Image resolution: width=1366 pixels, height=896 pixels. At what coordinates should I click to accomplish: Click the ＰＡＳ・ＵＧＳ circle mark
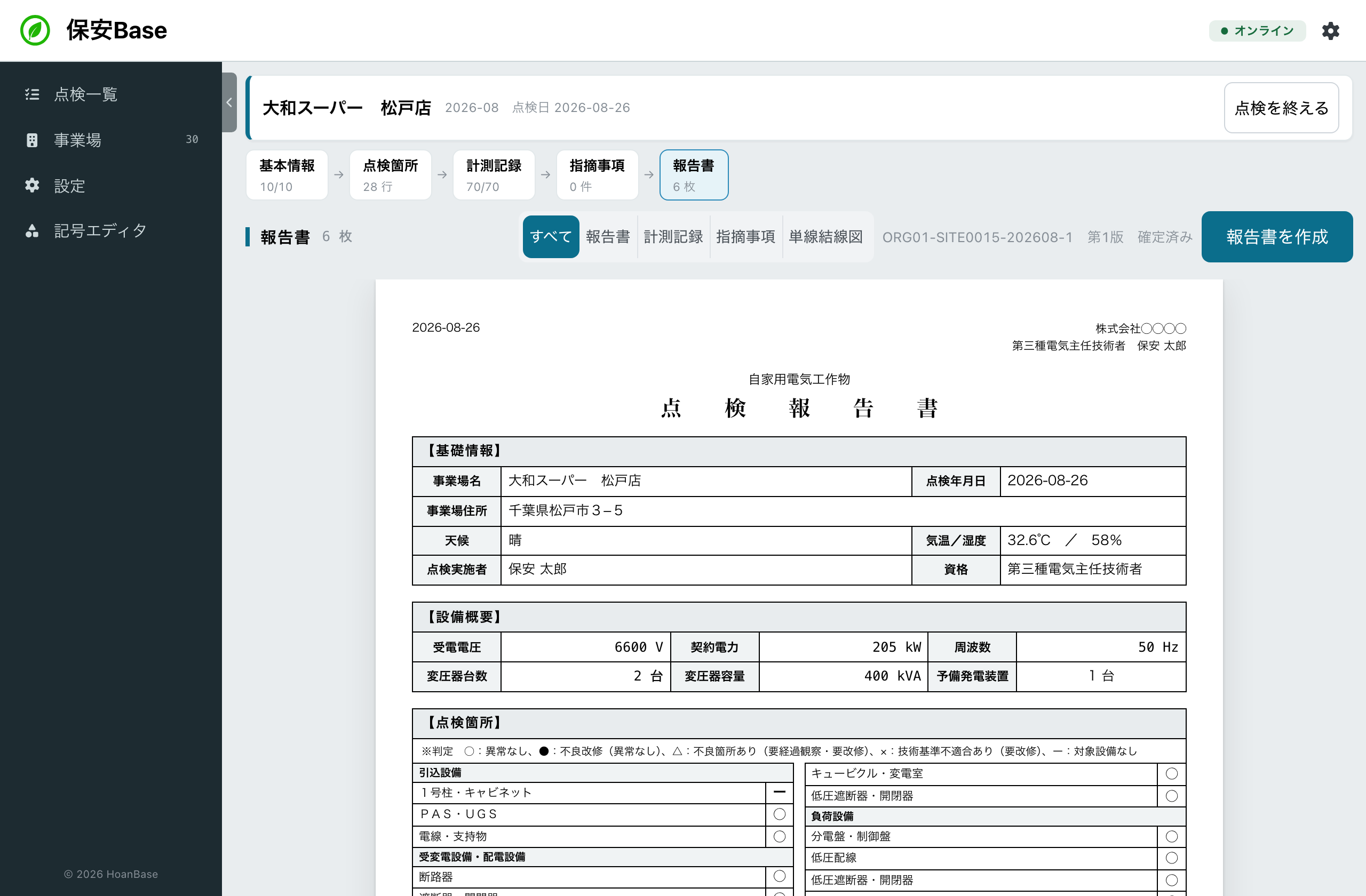pyautogui.click(x=780, y=814)
